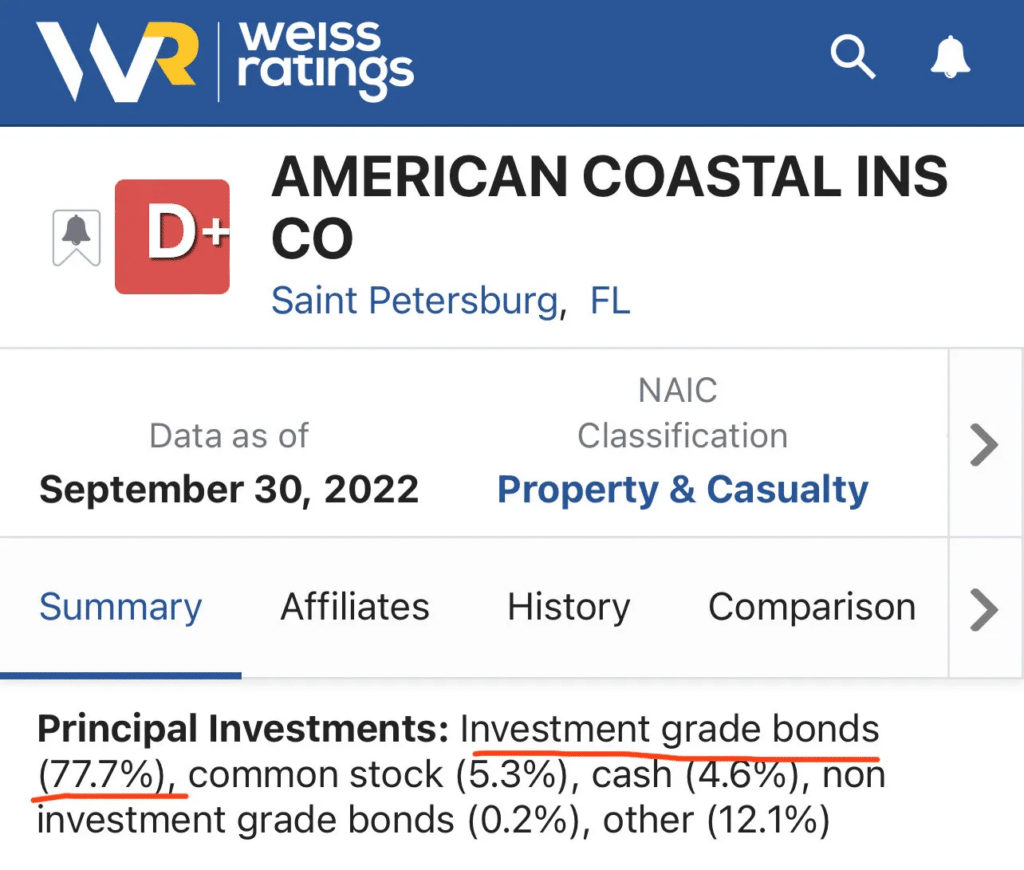Open notifications bell in header
The image size is (1024, 870).
950,57
